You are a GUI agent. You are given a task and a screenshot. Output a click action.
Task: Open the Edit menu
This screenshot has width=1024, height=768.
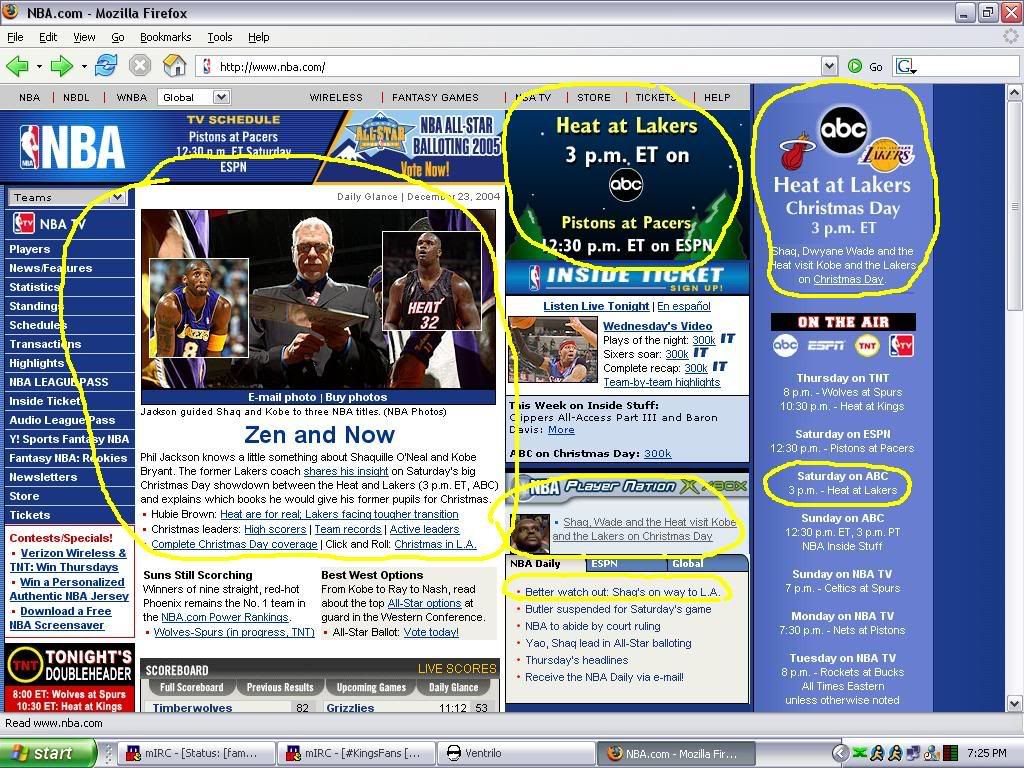48,37
